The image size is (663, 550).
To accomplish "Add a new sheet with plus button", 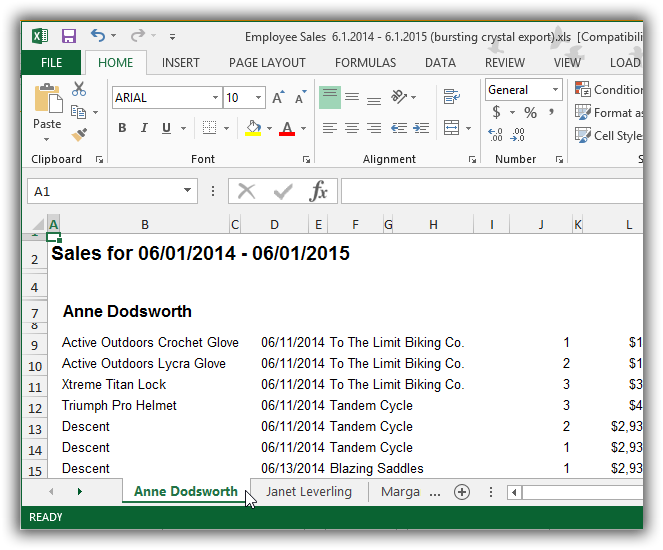I will [462, 492].
